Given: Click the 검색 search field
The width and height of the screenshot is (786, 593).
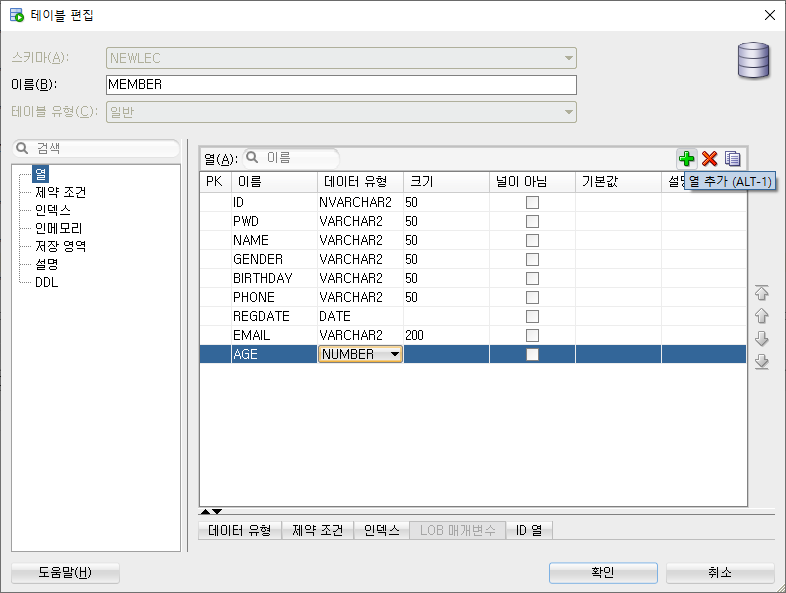Looking at the screenshot, I should (x=96, y=148).
